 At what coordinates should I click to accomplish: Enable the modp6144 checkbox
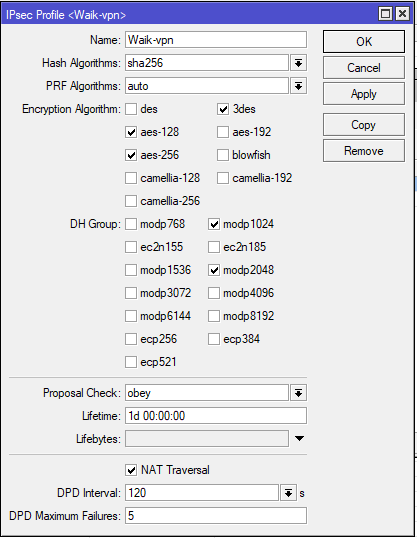[x=131, y=316]
